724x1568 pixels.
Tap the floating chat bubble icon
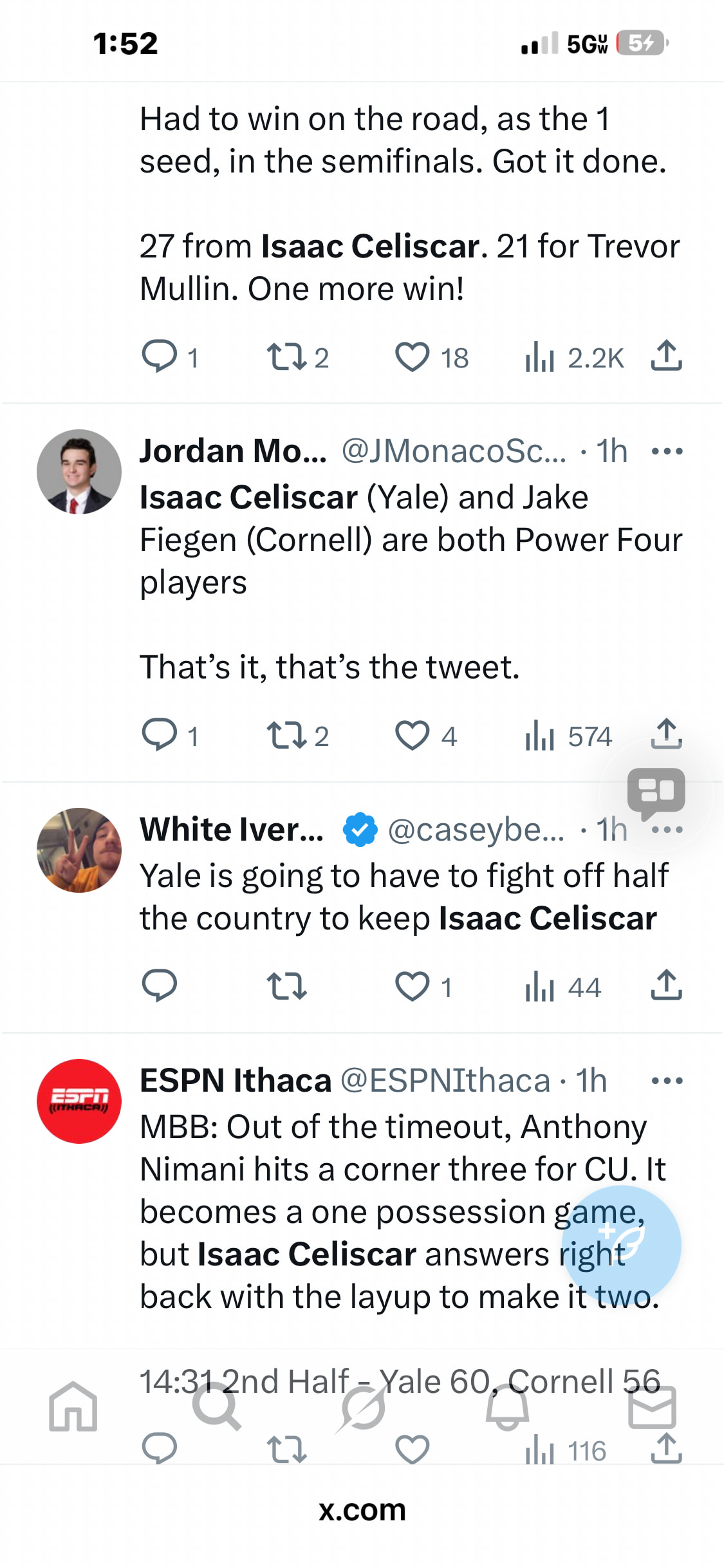(x=656, y=793)
